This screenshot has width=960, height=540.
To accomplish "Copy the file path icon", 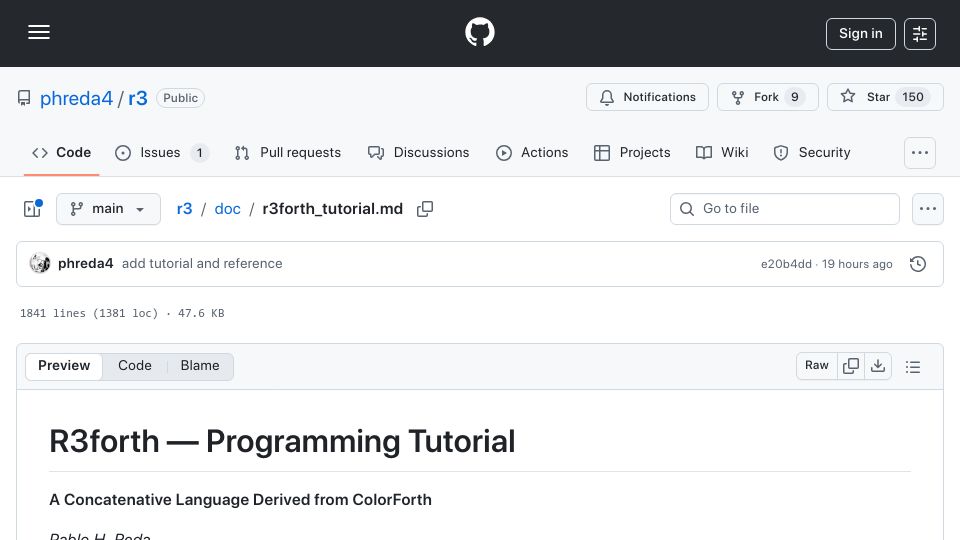I will pyautogui.click(x=425, y=209).
